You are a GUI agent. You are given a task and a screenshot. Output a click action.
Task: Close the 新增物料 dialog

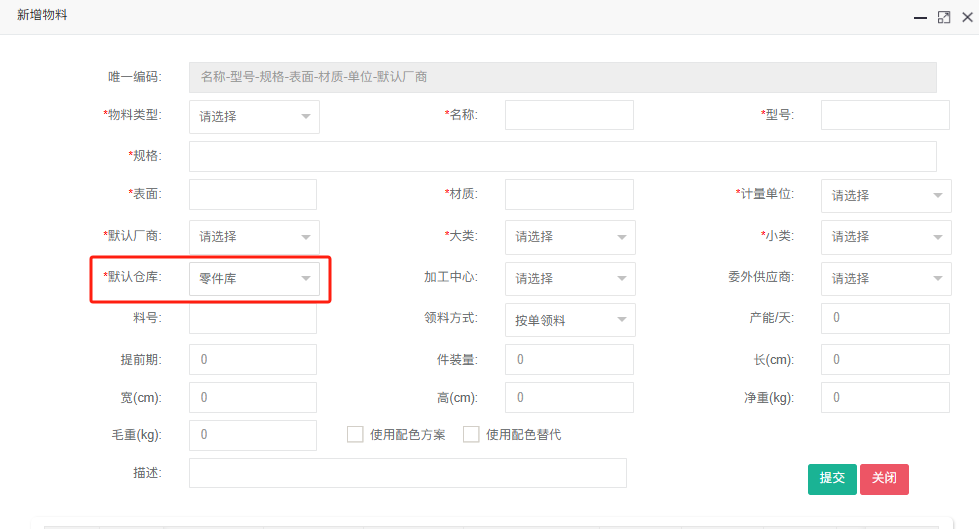tap(966, 17)
